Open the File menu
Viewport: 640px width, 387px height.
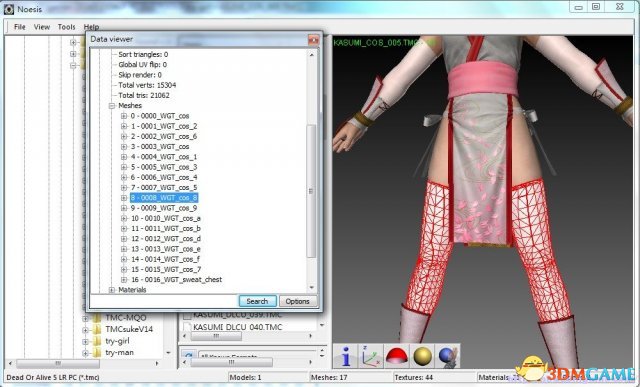pyautogui.click(x=20, y=27)
